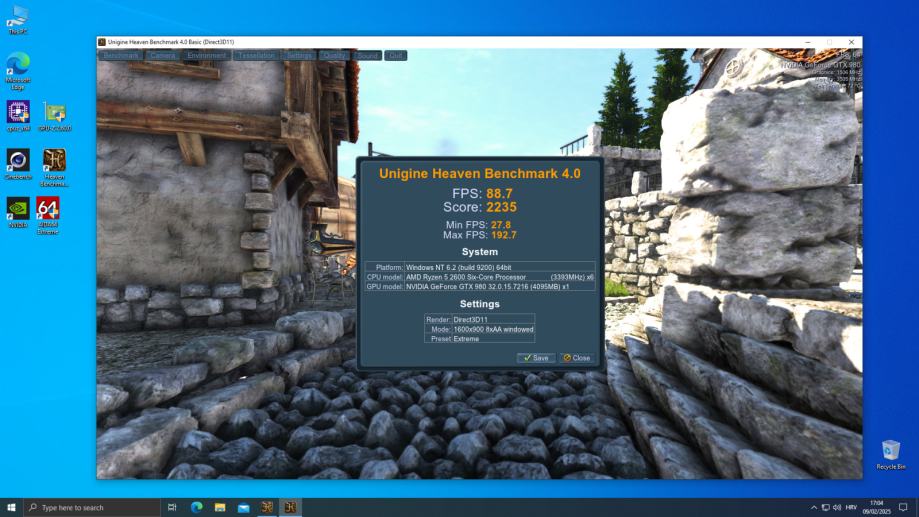
Task: Open the Benchmark menu in Heaven
Action: (x=121, y=56)
